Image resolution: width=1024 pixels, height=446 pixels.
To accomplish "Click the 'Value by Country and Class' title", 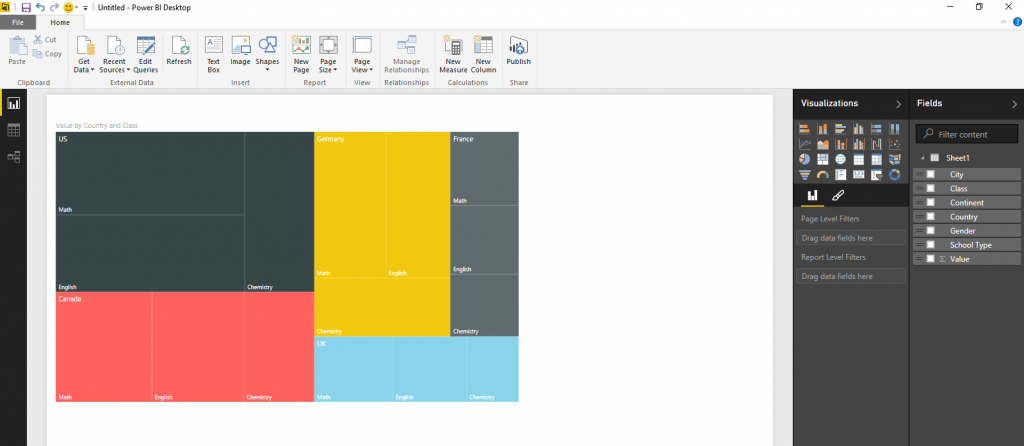I will pos(97,125).
